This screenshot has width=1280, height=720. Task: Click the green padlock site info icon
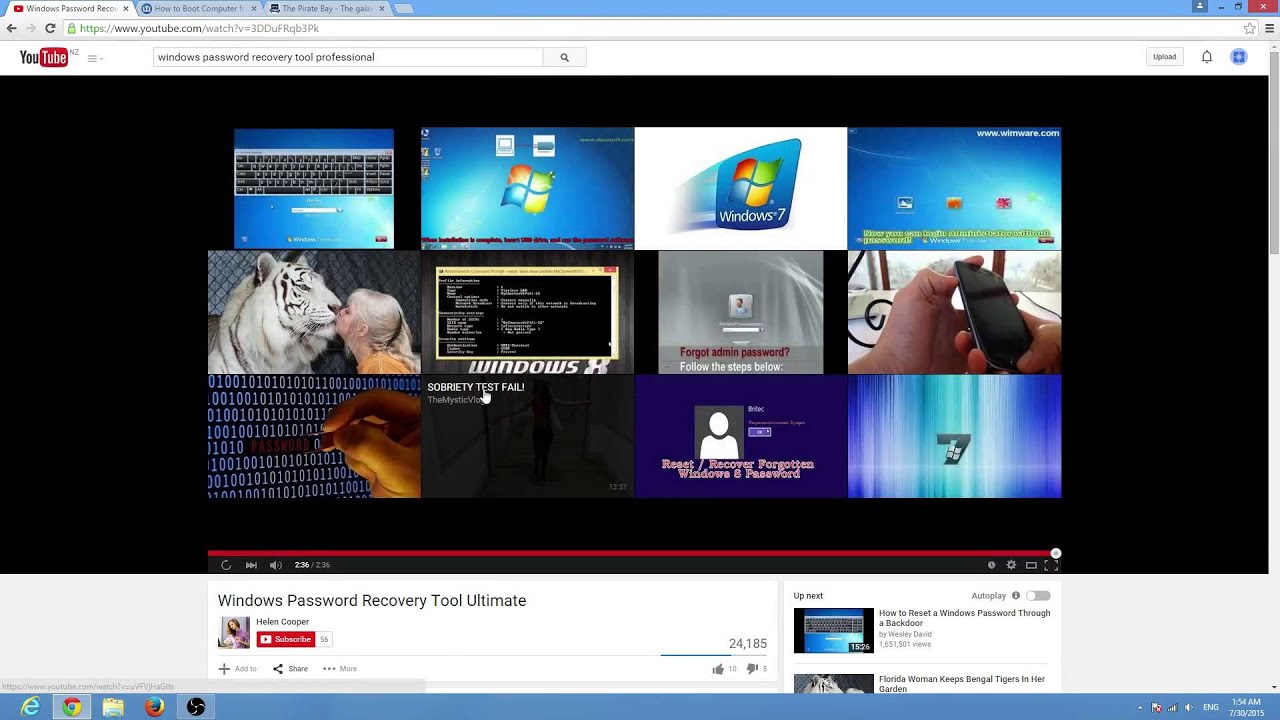click(x=72, y=29)
